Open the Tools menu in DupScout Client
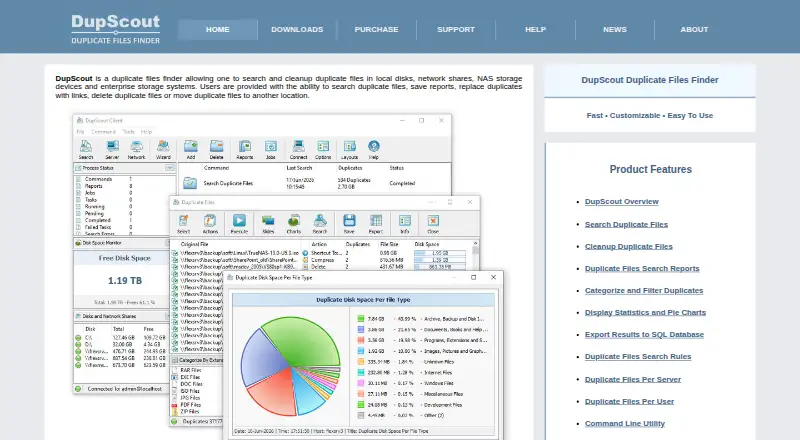Image resolution: width=800 pixels, height=440 pixels. tap(129, 132)
